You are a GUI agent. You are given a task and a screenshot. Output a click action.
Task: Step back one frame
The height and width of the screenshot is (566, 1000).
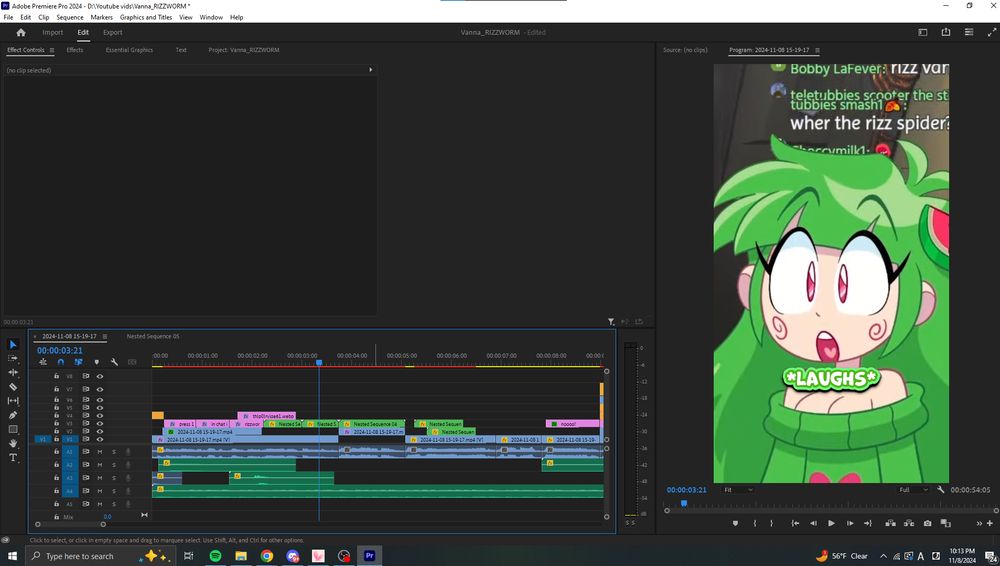click(x=813, y=523)
